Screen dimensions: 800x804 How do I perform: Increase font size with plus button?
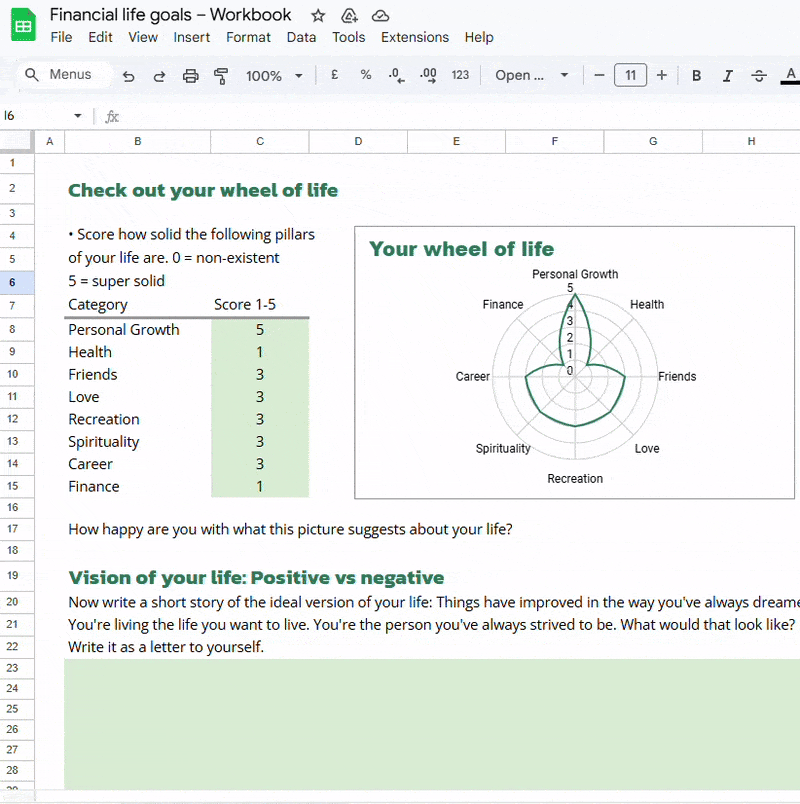pos(662,75)
